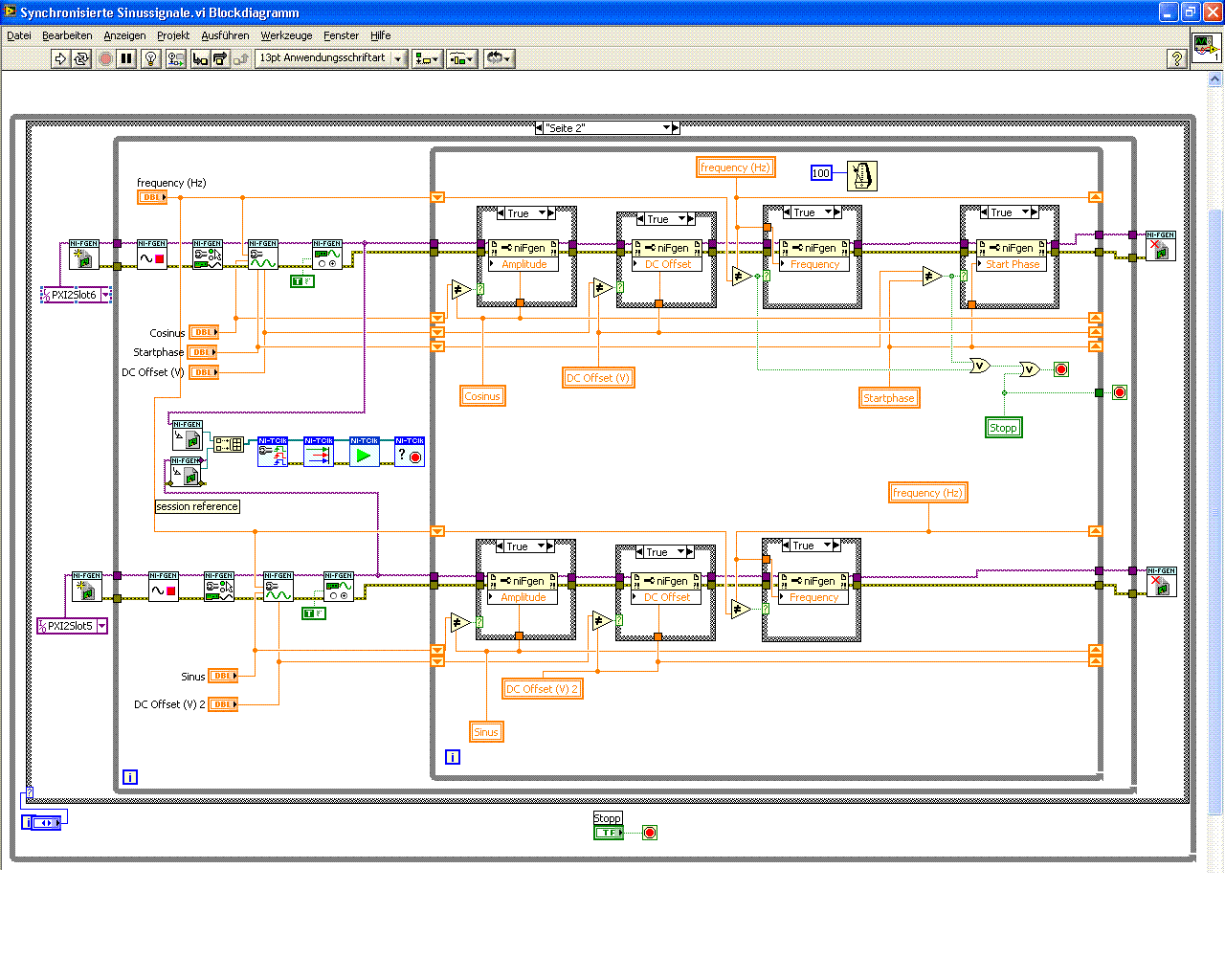Open the Werkzeuge menu
The image size is (1225, 980).
pyautogui.click(x=286, y=35)
